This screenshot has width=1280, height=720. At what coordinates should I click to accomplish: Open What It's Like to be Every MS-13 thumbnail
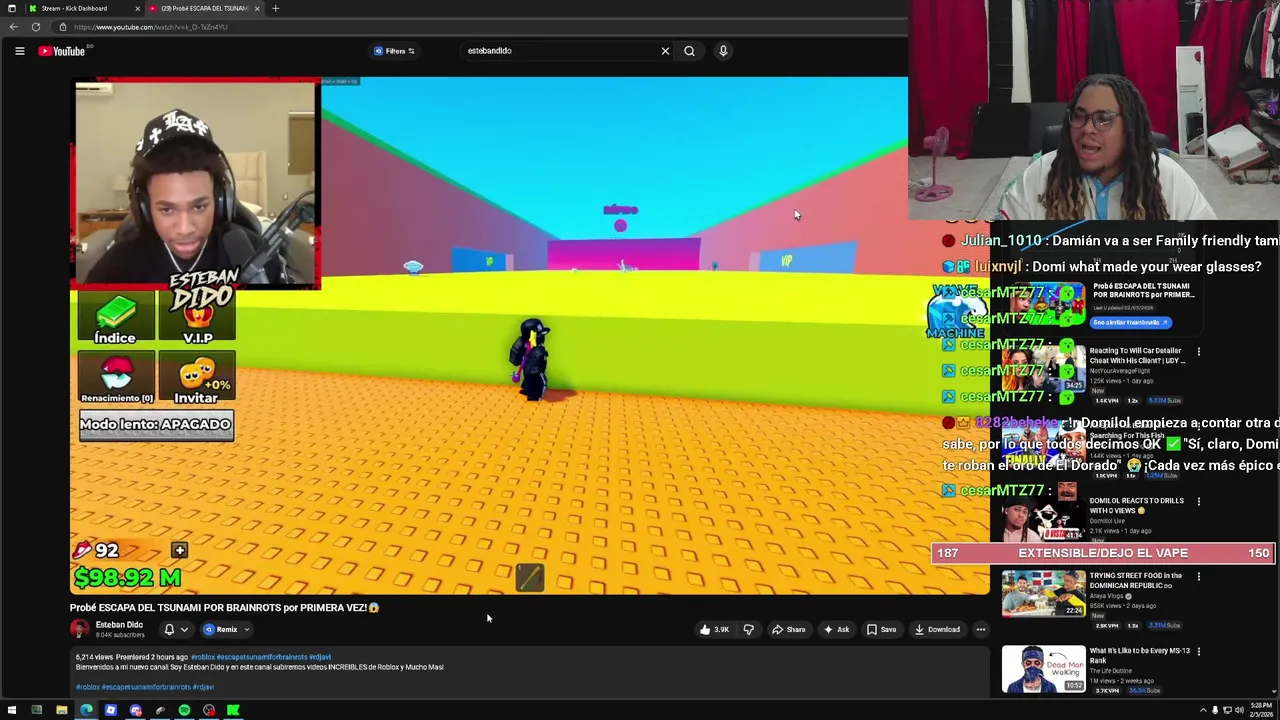click(1043, 668)
